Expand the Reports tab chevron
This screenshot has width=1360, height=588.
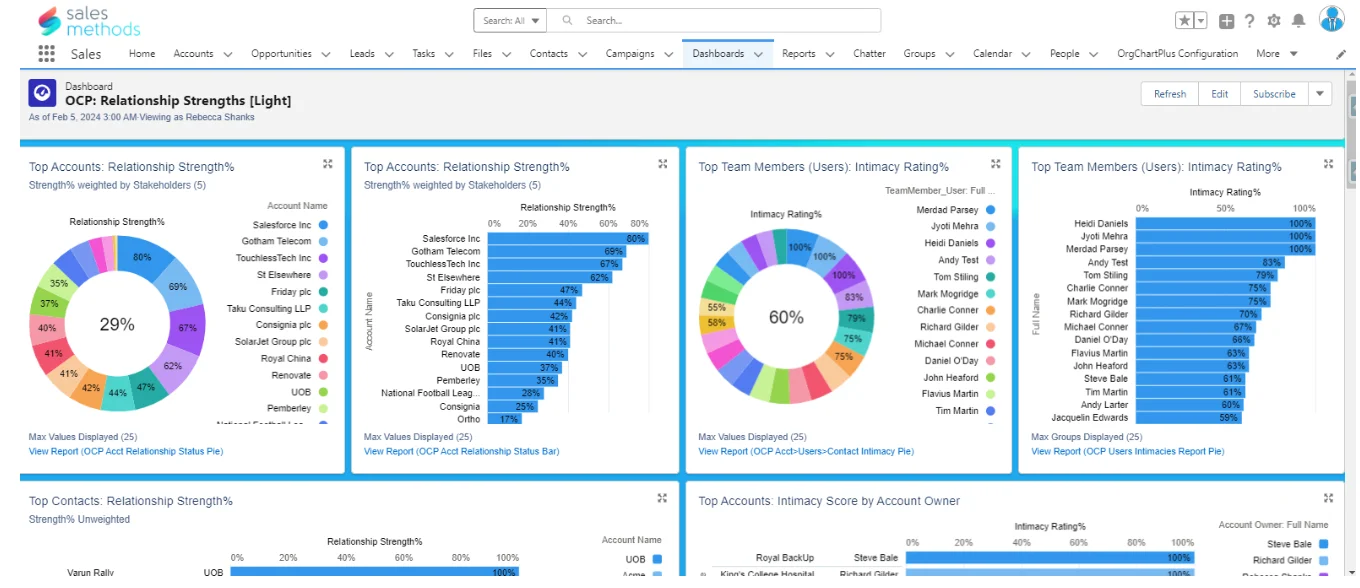point(830,54)
